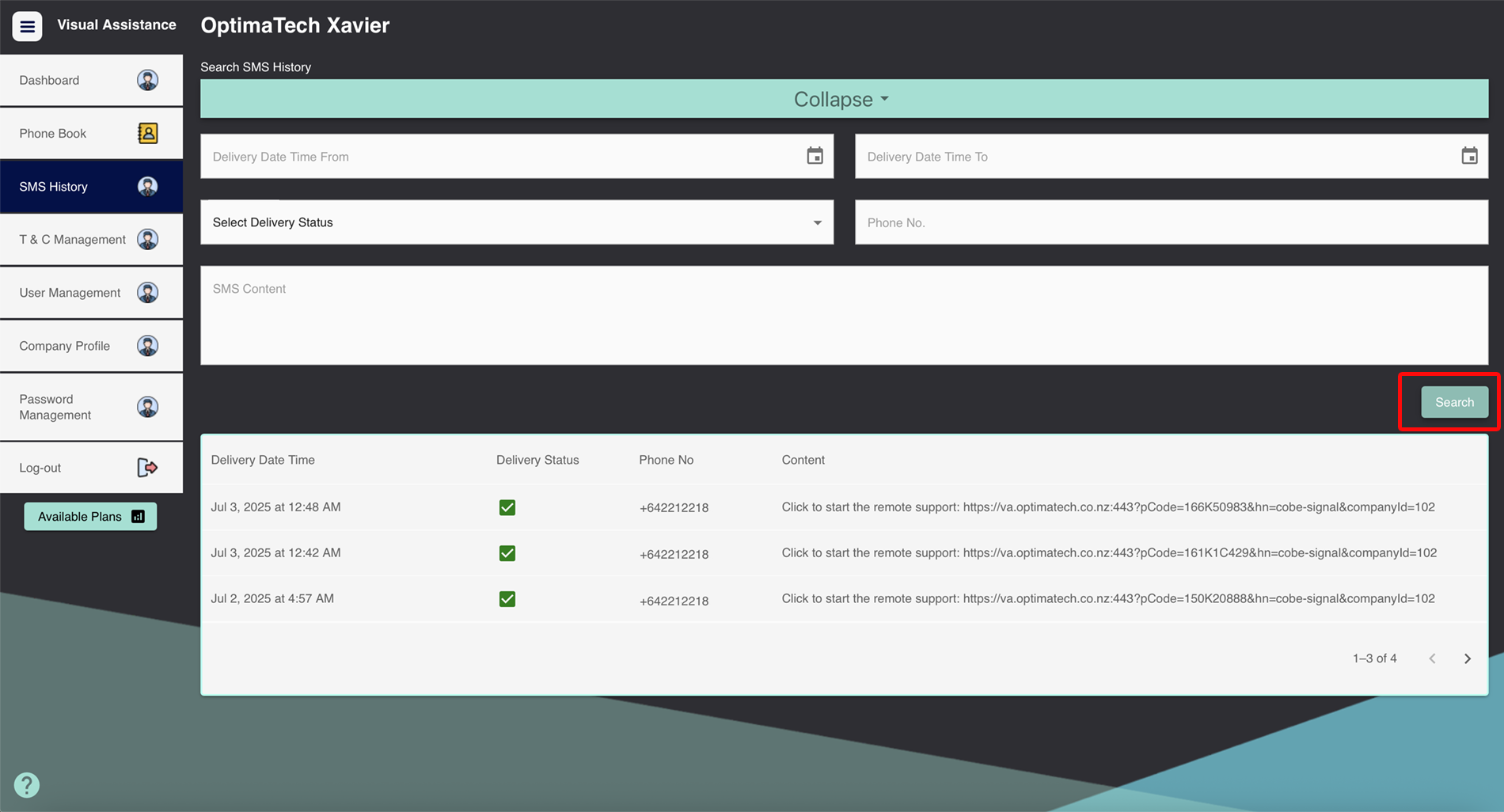This screenshot has height=812, width=1504.
Task: Open T & C Management page
Action: 91,239
